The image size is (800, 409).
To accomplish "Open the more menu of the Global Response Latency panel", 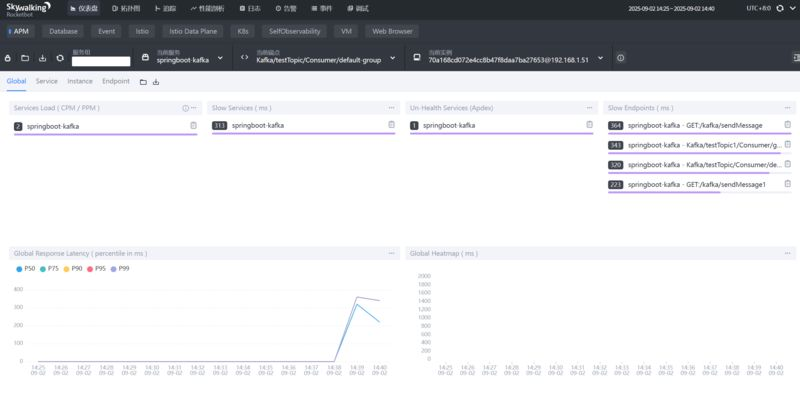I will pos(391,253).
